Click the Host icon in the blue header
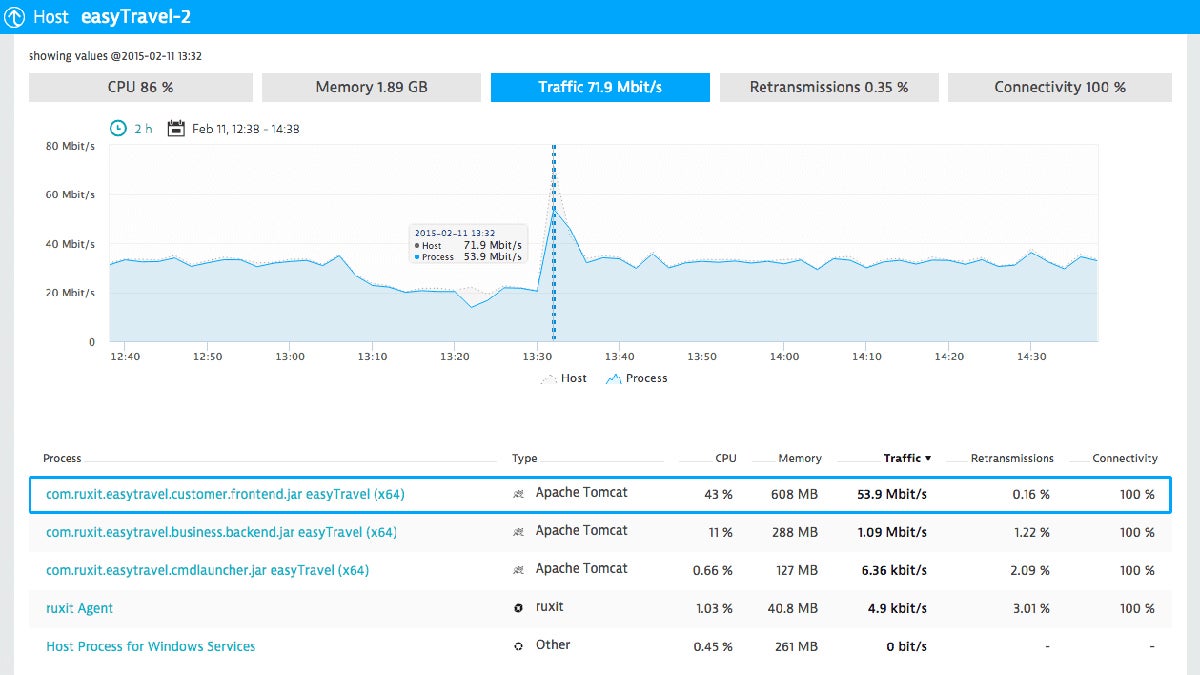This screenshot has width=1200, height=675. click(13, 16)
